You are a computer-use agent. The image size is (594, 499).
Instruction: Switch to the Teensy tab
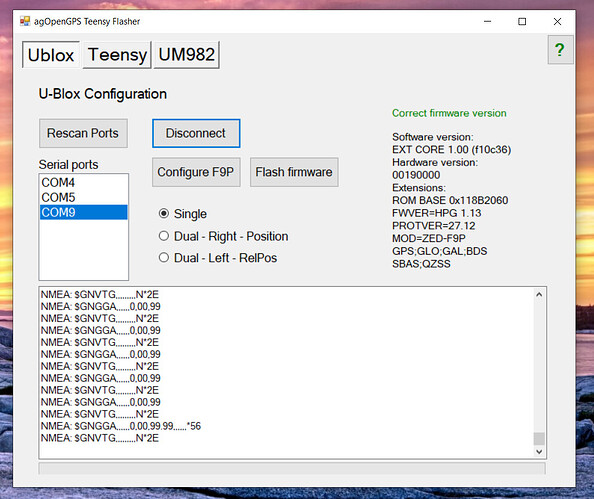[117, 55]
